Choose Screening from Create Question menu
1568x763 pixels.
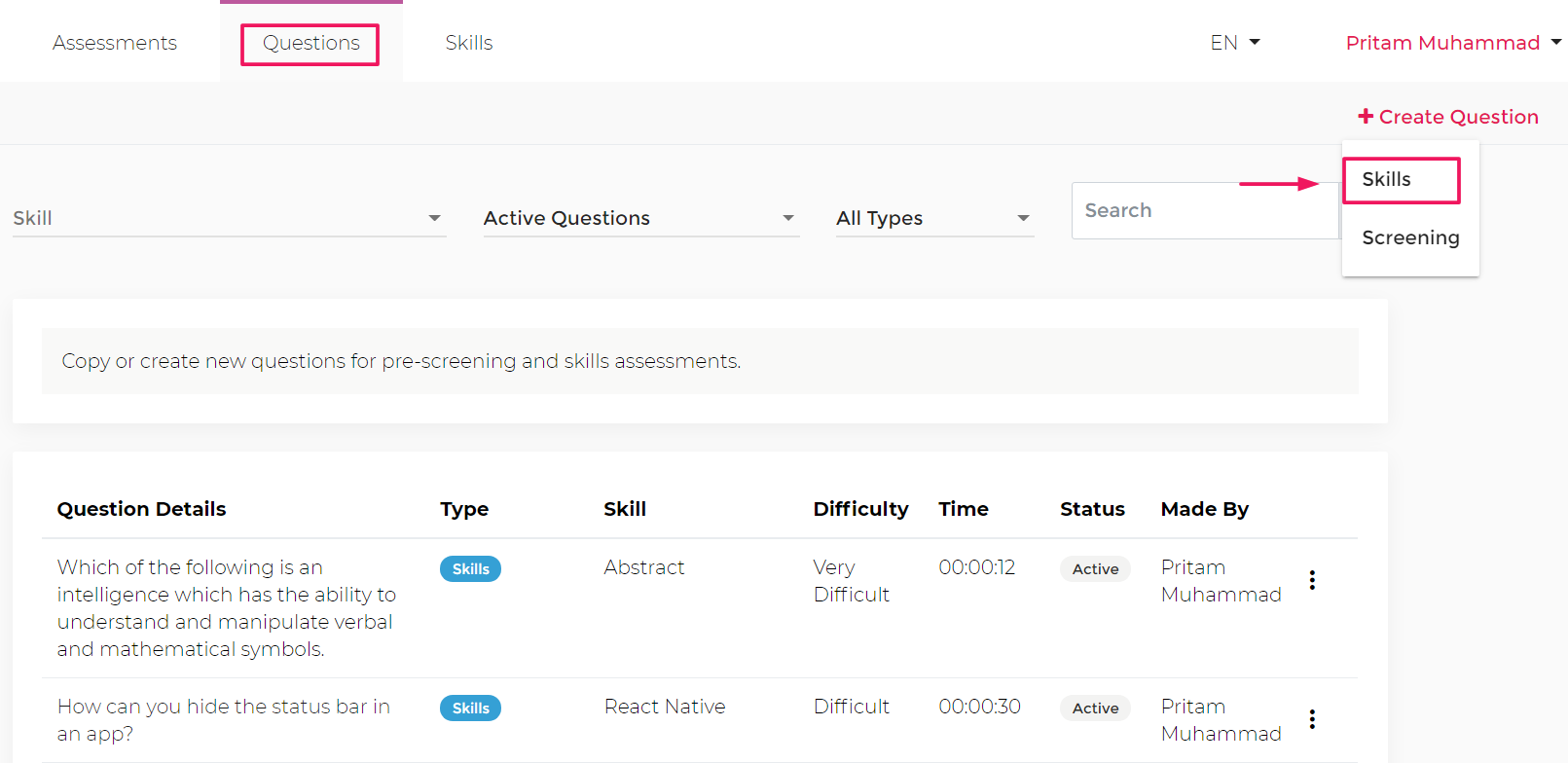(1410, 238)
